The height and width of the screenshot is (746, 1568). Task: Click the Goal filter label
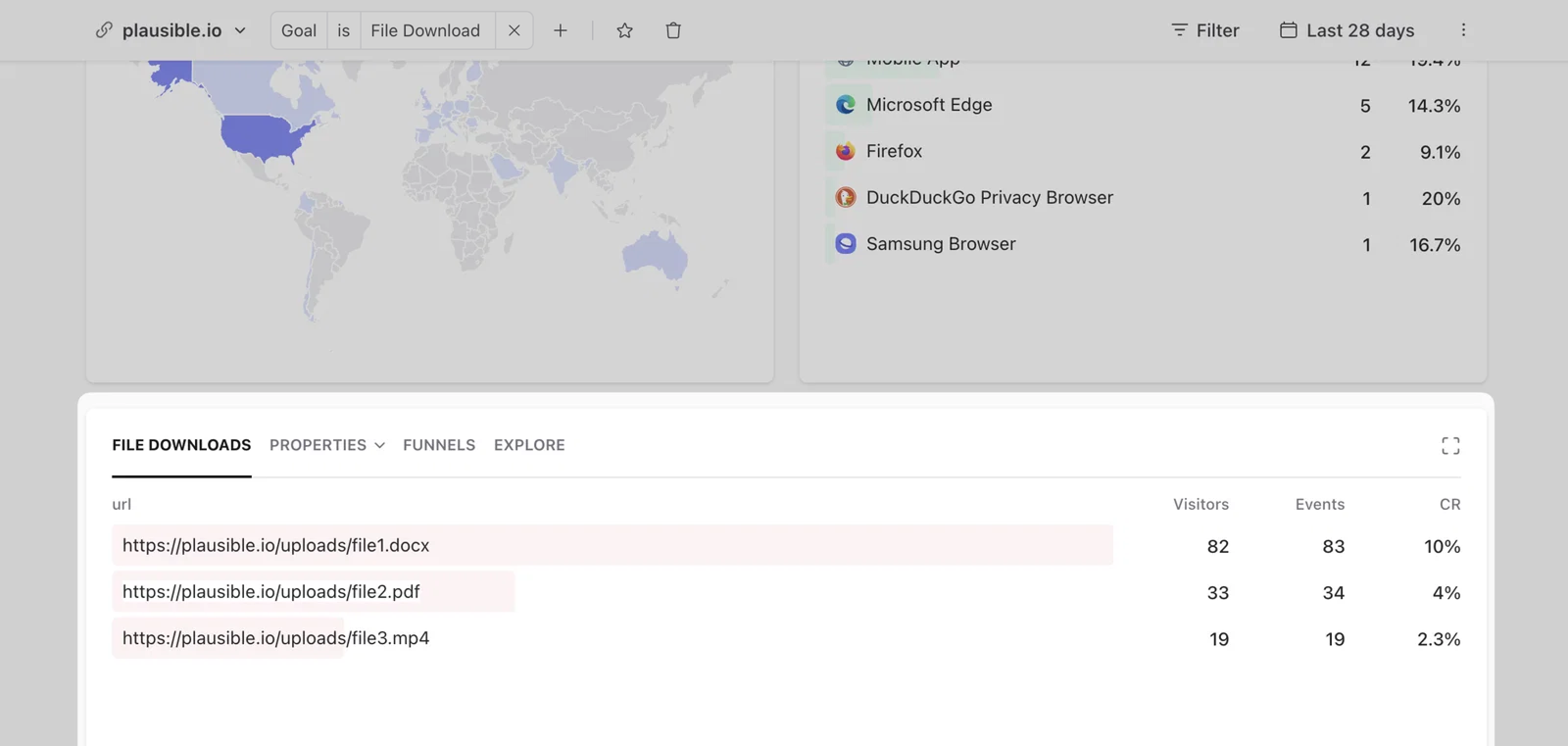click(299, 30)
